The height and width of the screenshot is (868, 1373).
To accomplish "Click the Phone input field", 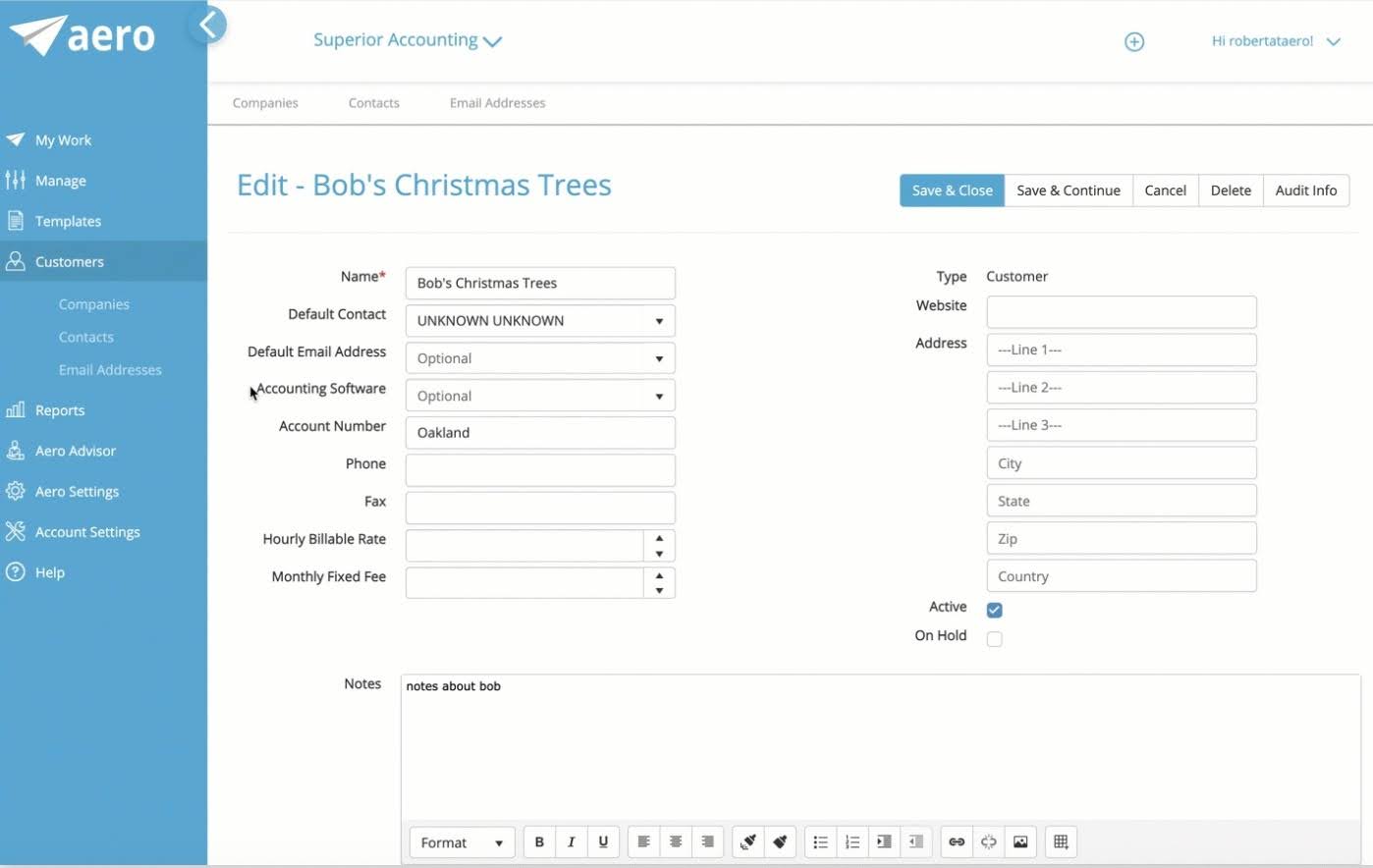I will pos(540,470).
